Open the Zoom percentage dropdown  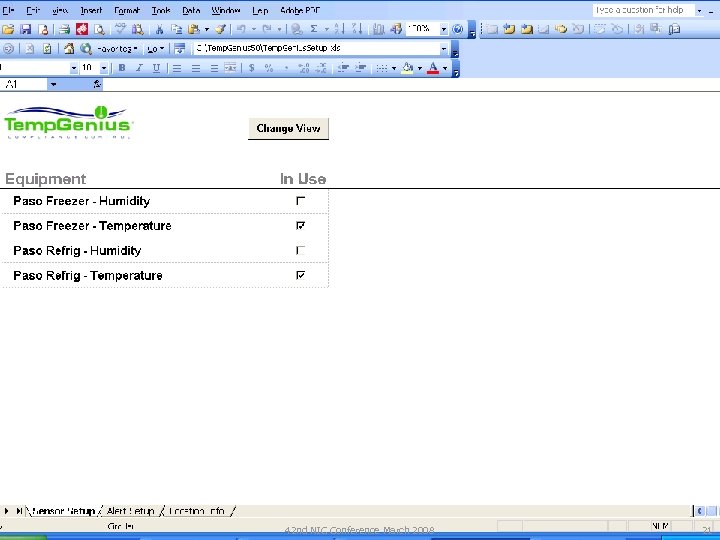444,29
